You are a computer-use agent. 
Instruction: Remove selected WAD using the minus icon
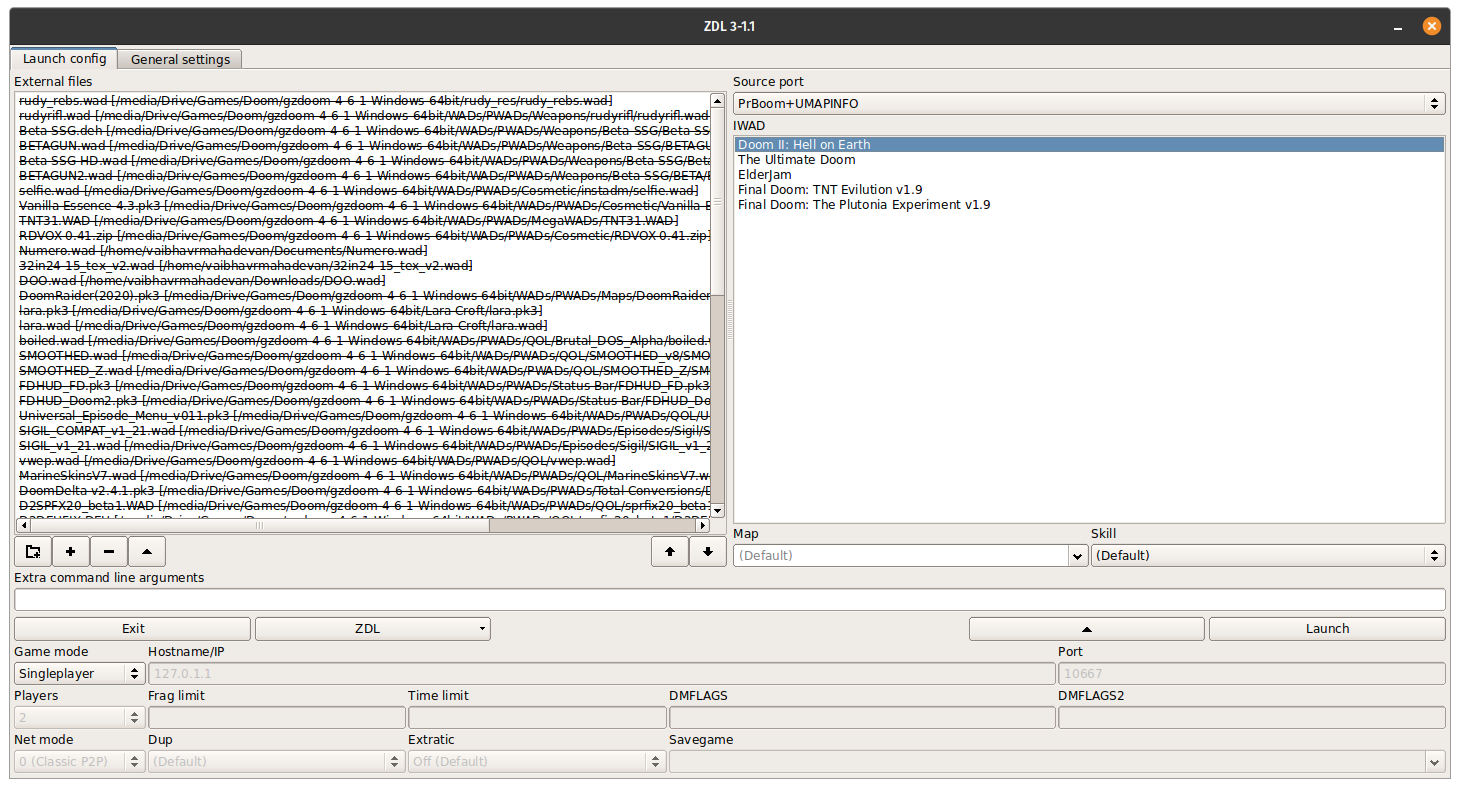click(108, 551)
